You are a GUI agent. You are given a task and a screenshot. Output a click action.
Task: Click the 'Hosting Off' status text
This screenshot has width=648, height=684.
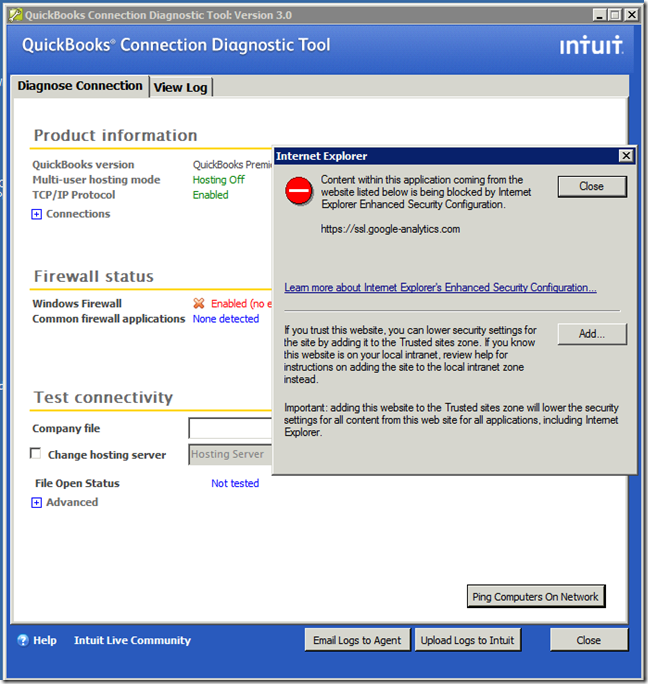(219, 180)
